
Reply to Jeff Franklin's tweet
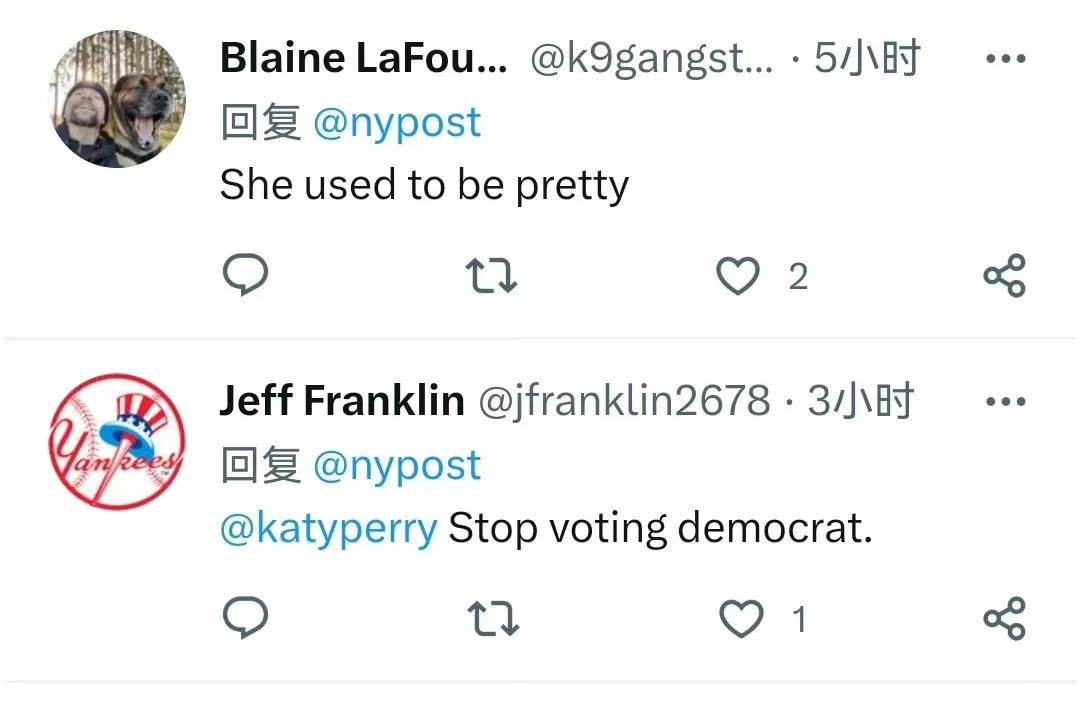coord(245,617)
